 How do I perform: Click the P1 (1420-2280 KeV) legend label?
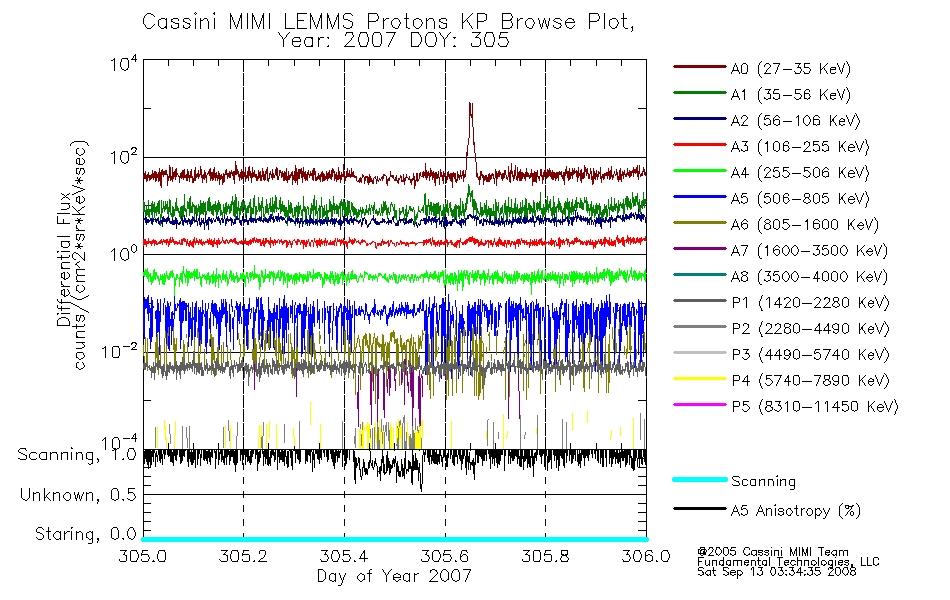click(x=810, y=303)
